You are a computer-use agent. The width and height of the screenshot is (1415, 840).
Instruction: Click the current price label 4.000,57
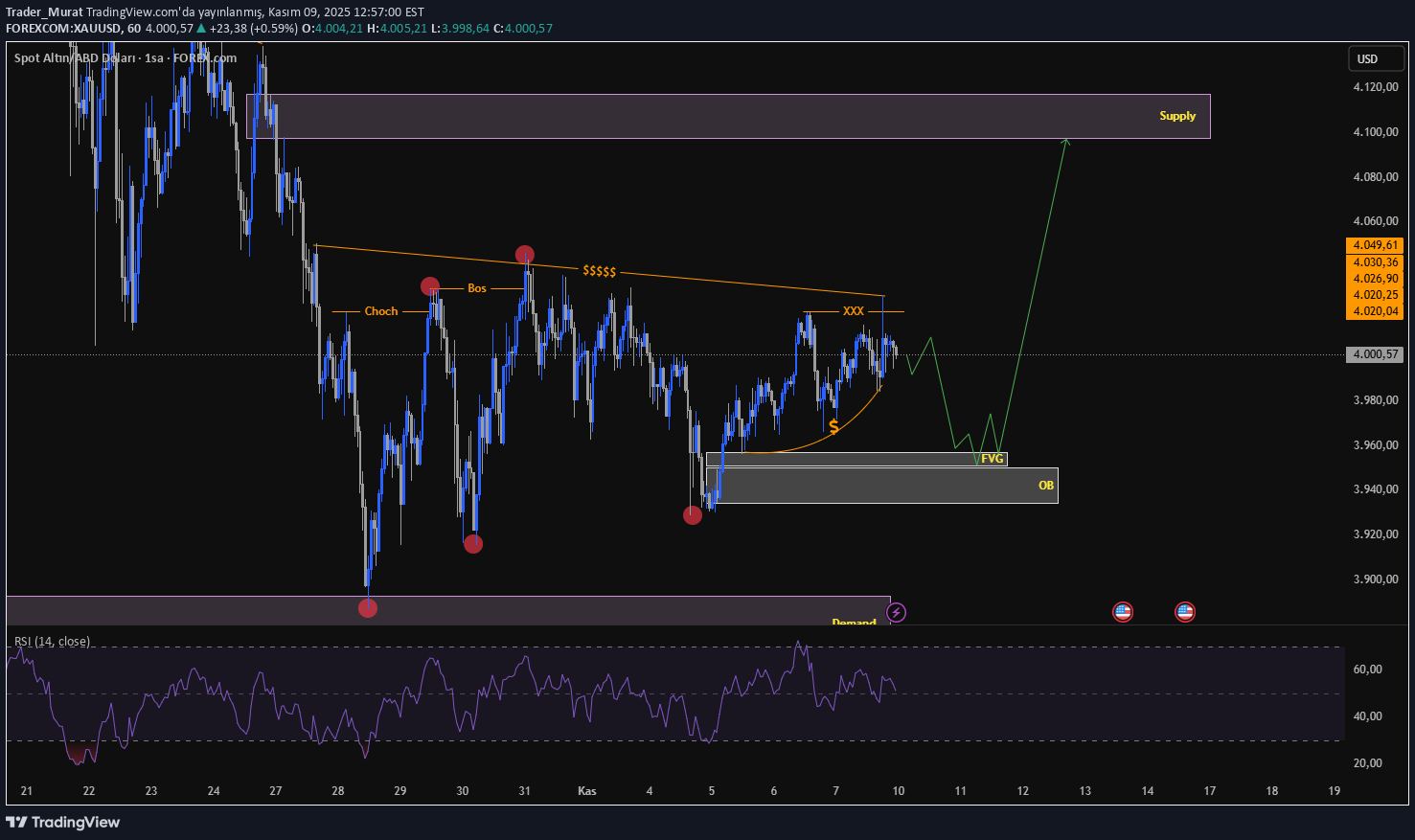pyautogui.click(x=1376, y=353)
